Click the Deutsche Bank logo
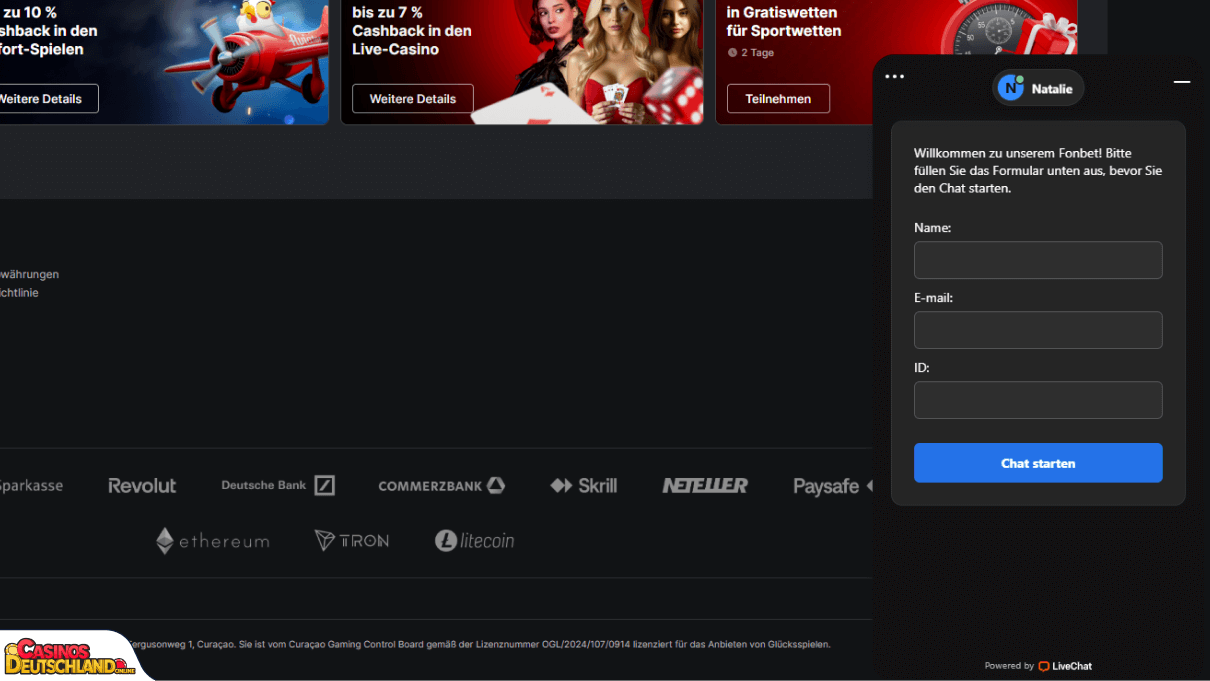Screen dimensions: 1210x681 click(x=278, y=485)
